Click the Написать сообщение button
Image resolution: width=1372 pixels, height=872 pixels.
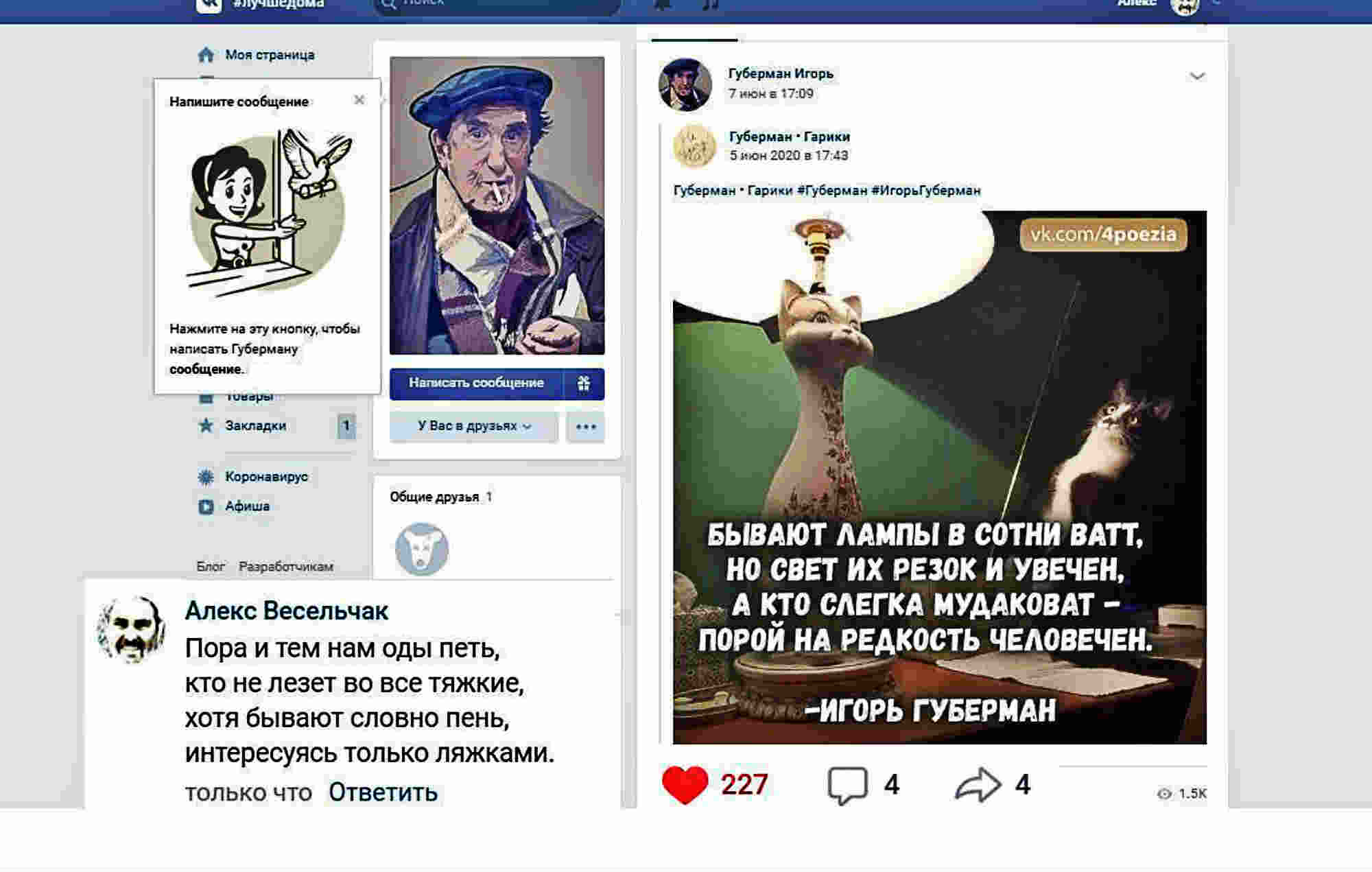476,384
